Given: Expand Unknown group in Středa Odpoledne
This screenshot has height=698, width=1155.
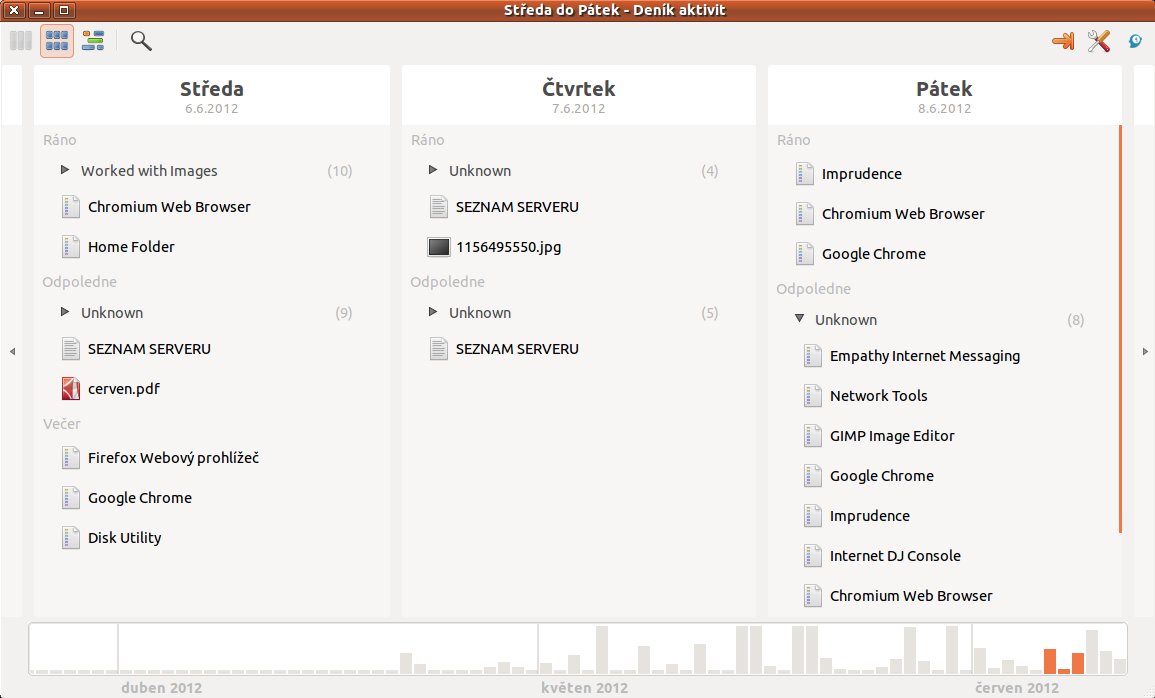Looking at the screenshot, I should point(65,312).
